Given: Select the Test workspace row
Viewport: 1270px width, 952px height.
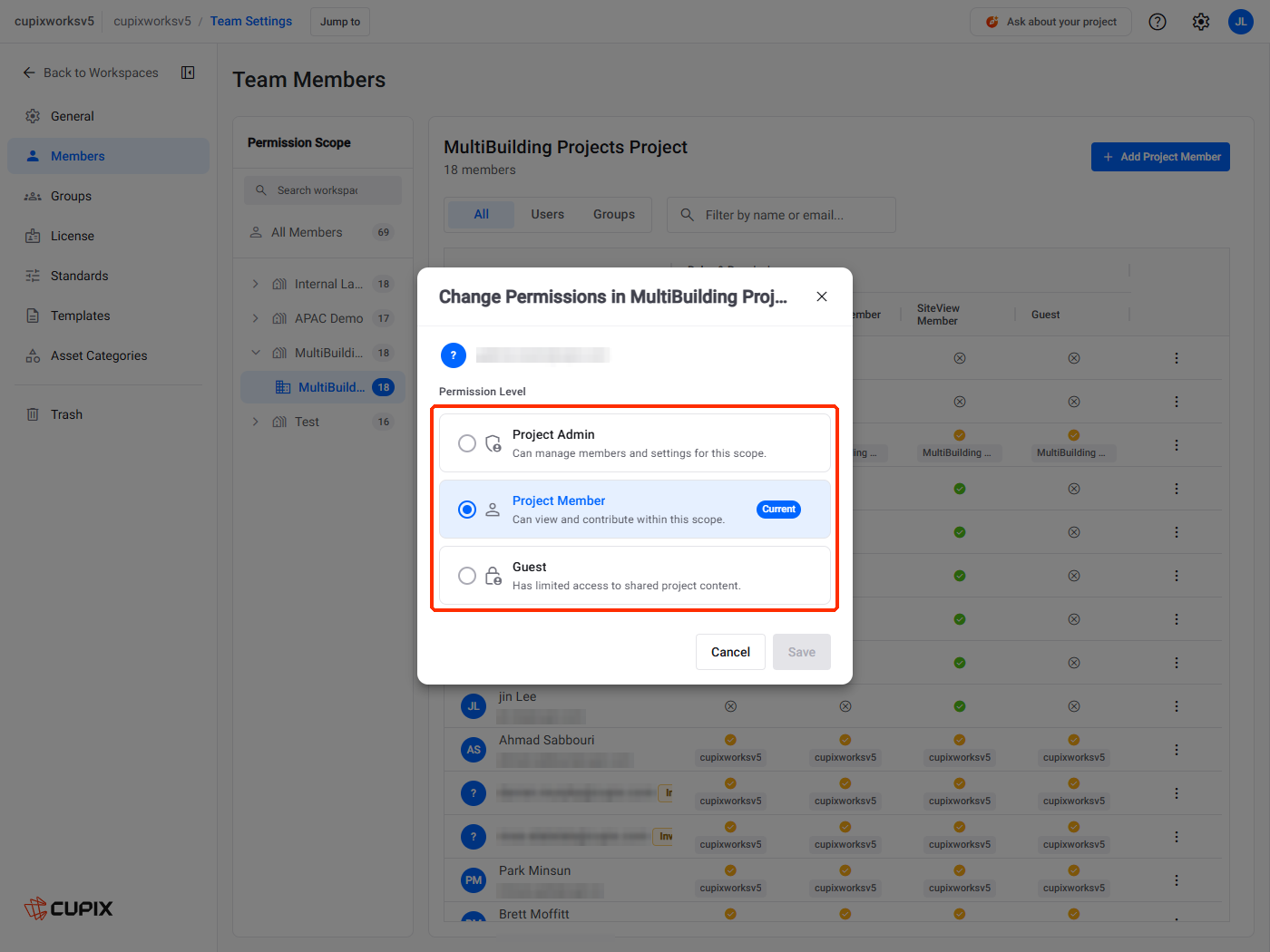Looking at the screenshot, I should coord(323,422).
